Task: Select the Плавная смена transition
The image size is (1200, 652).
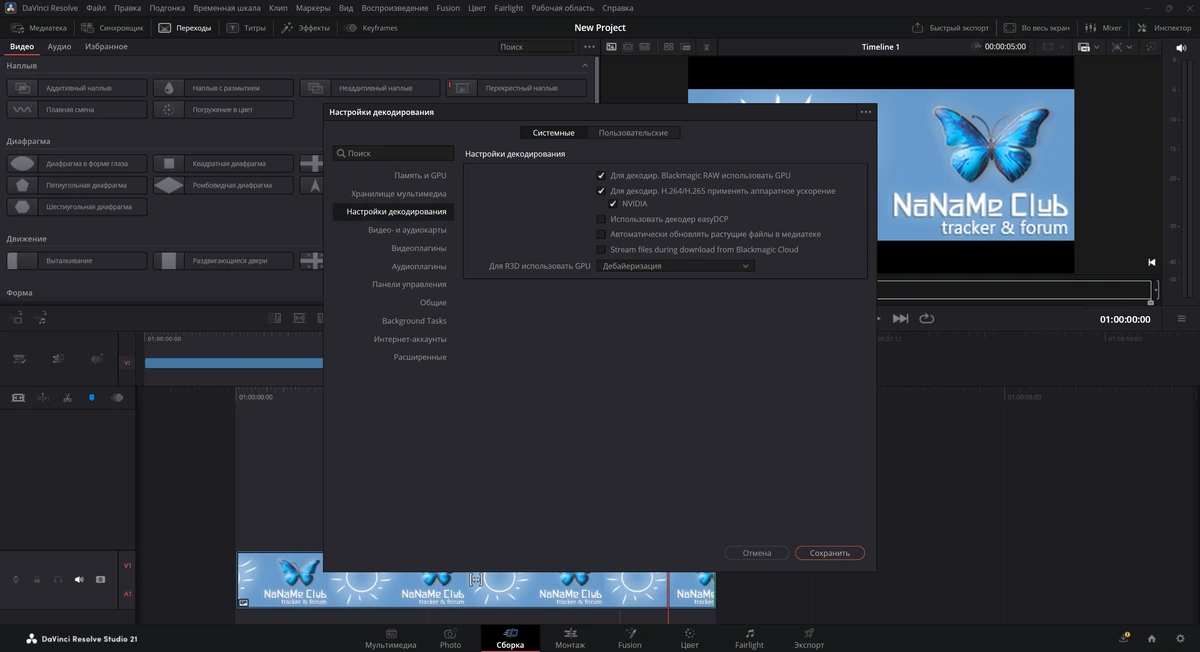Action: [77, 109]
